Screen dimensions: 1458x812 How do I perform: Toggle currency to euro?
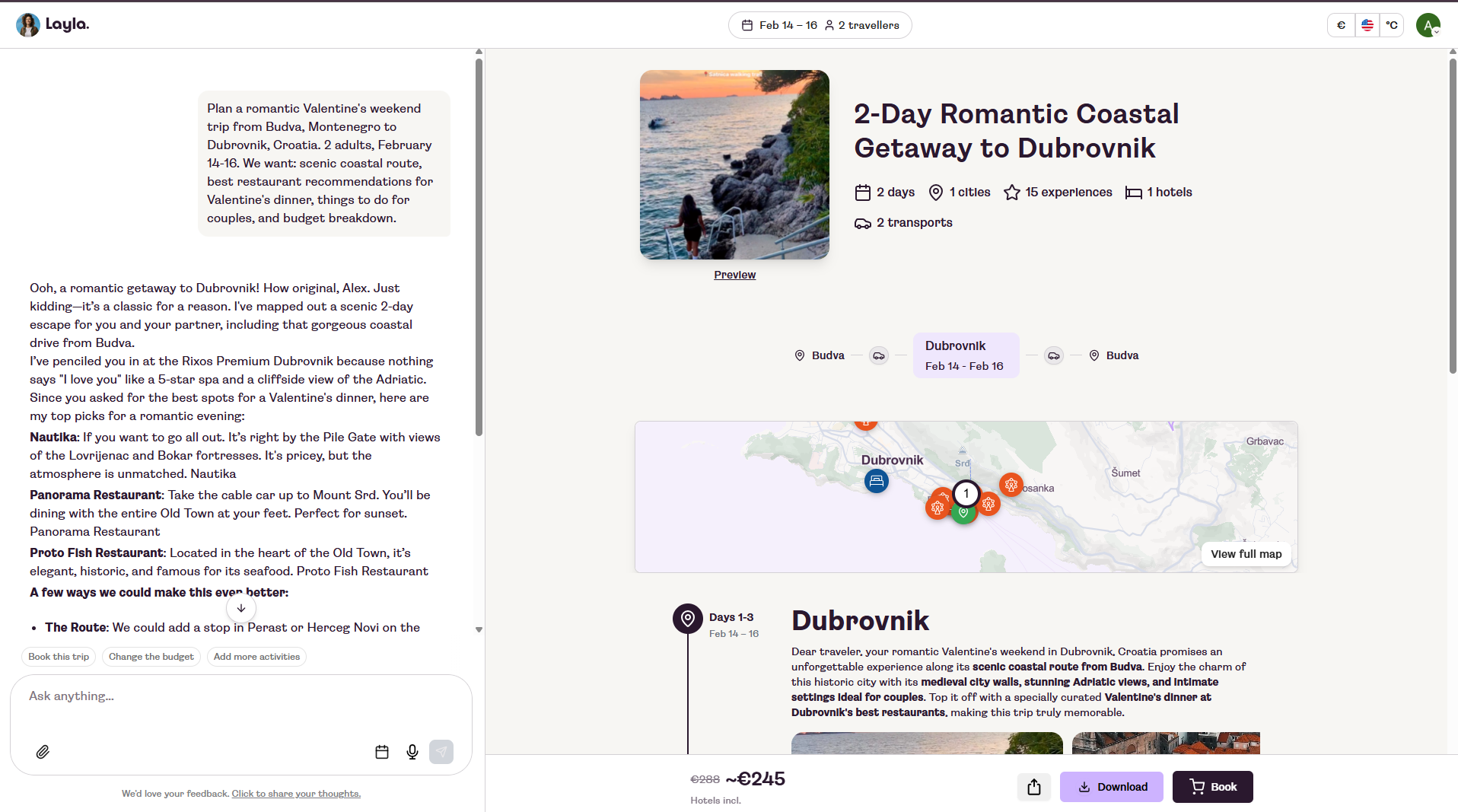[1341, 25]
